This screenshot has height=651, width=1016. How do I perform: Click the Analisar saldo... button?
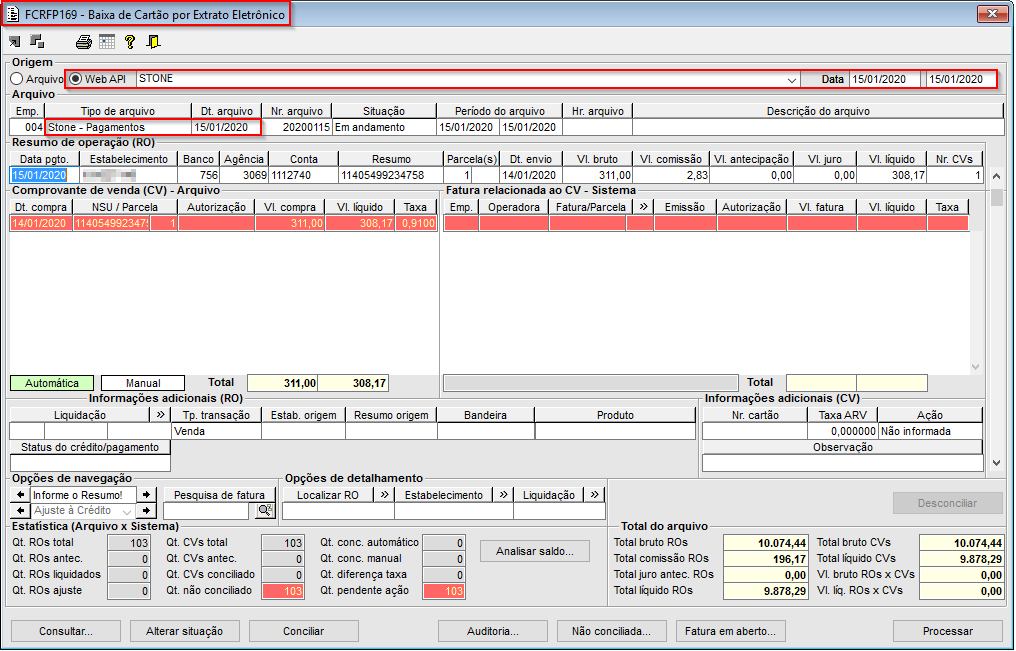tap(535, 551)
